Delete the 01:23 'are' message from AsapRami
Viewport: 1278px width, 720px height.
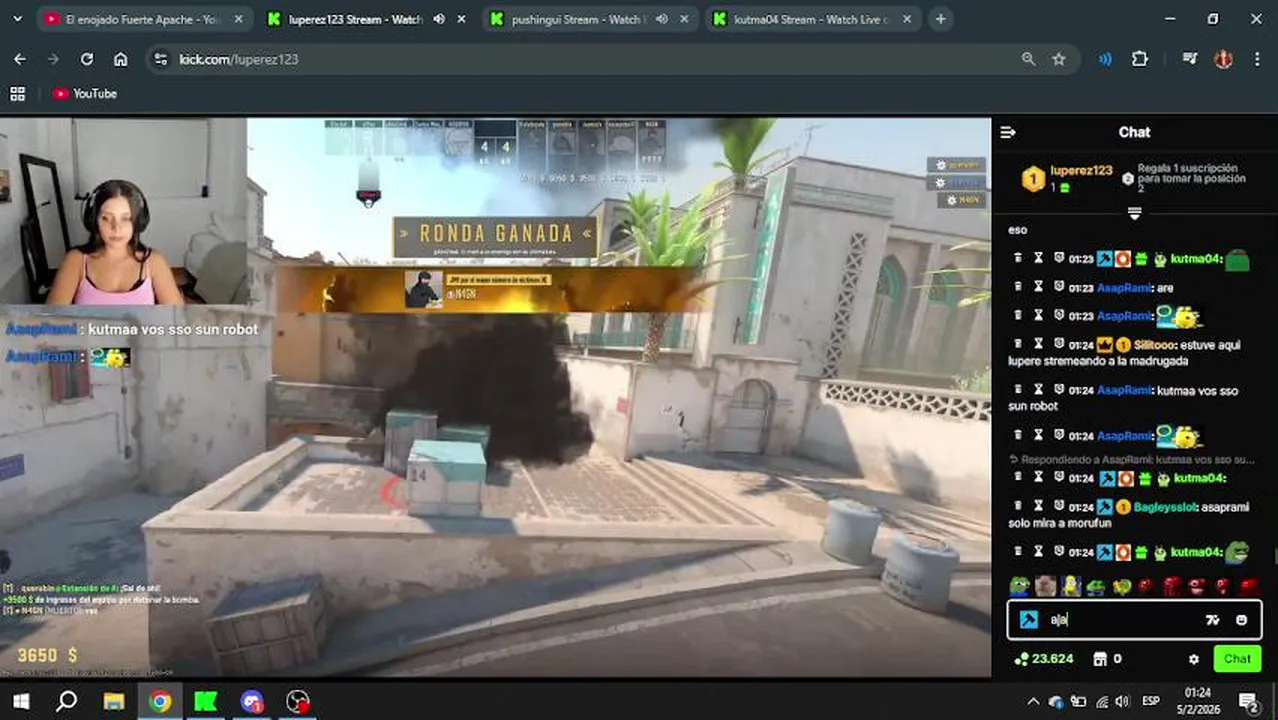pos(1018,288)
